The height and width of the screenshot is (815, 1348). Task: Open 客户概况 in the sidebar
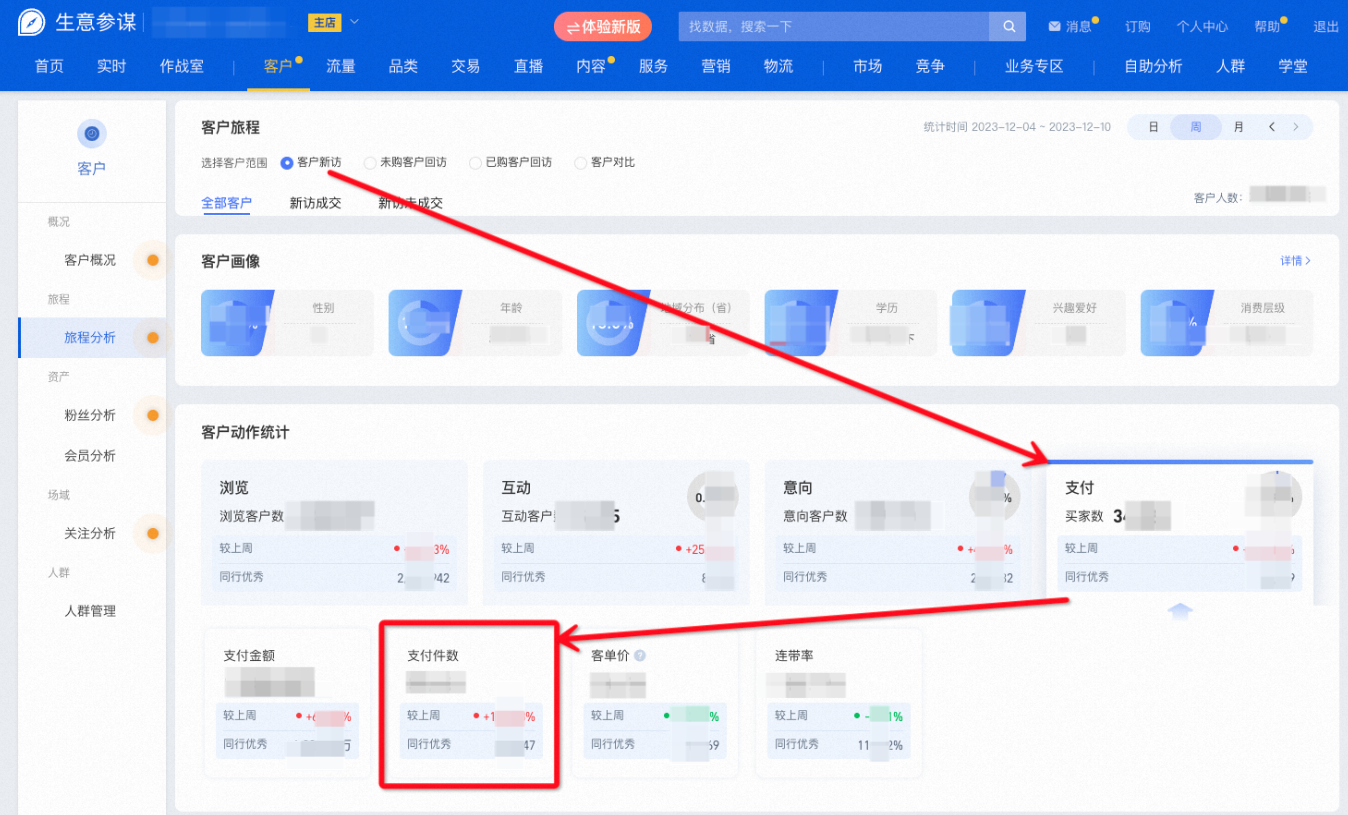click(90, 260)
